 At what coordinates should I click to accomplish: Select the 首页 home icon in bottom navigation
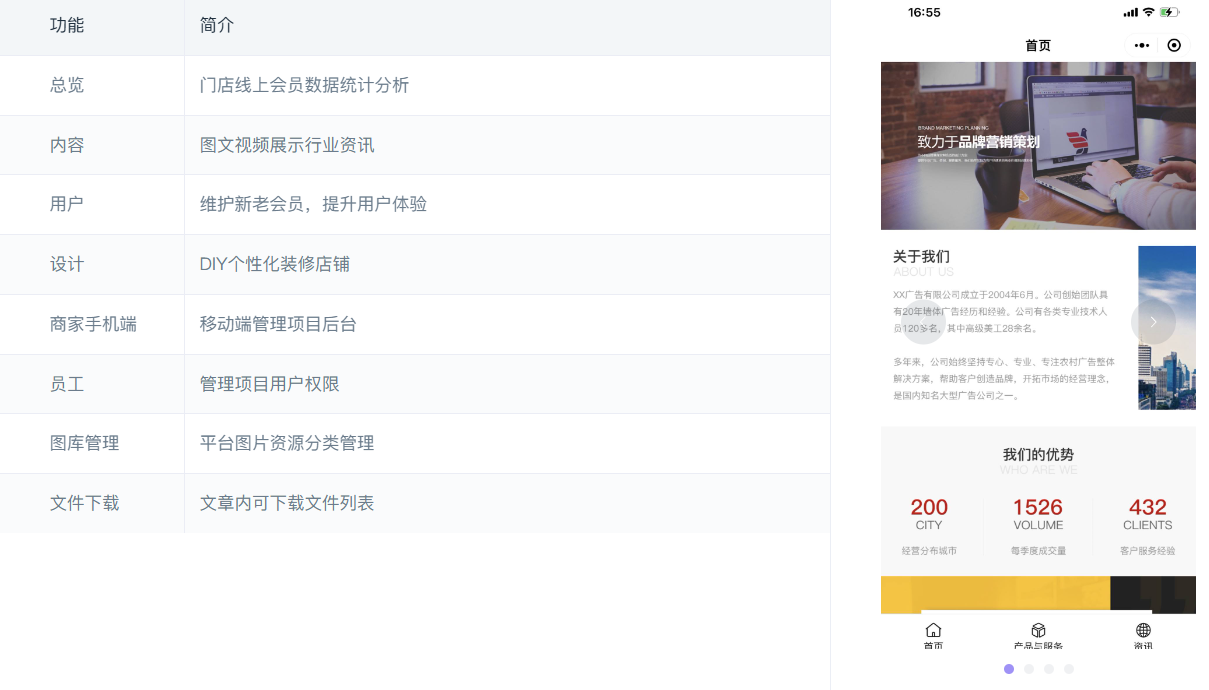click(933, 631)
